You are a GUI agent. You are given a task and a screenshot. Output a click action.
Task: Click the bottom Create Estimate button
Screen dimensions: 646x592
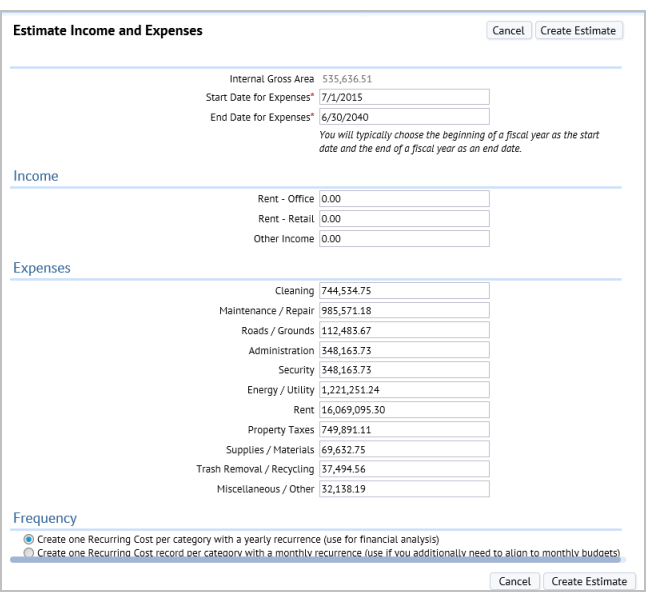point(589,581)
